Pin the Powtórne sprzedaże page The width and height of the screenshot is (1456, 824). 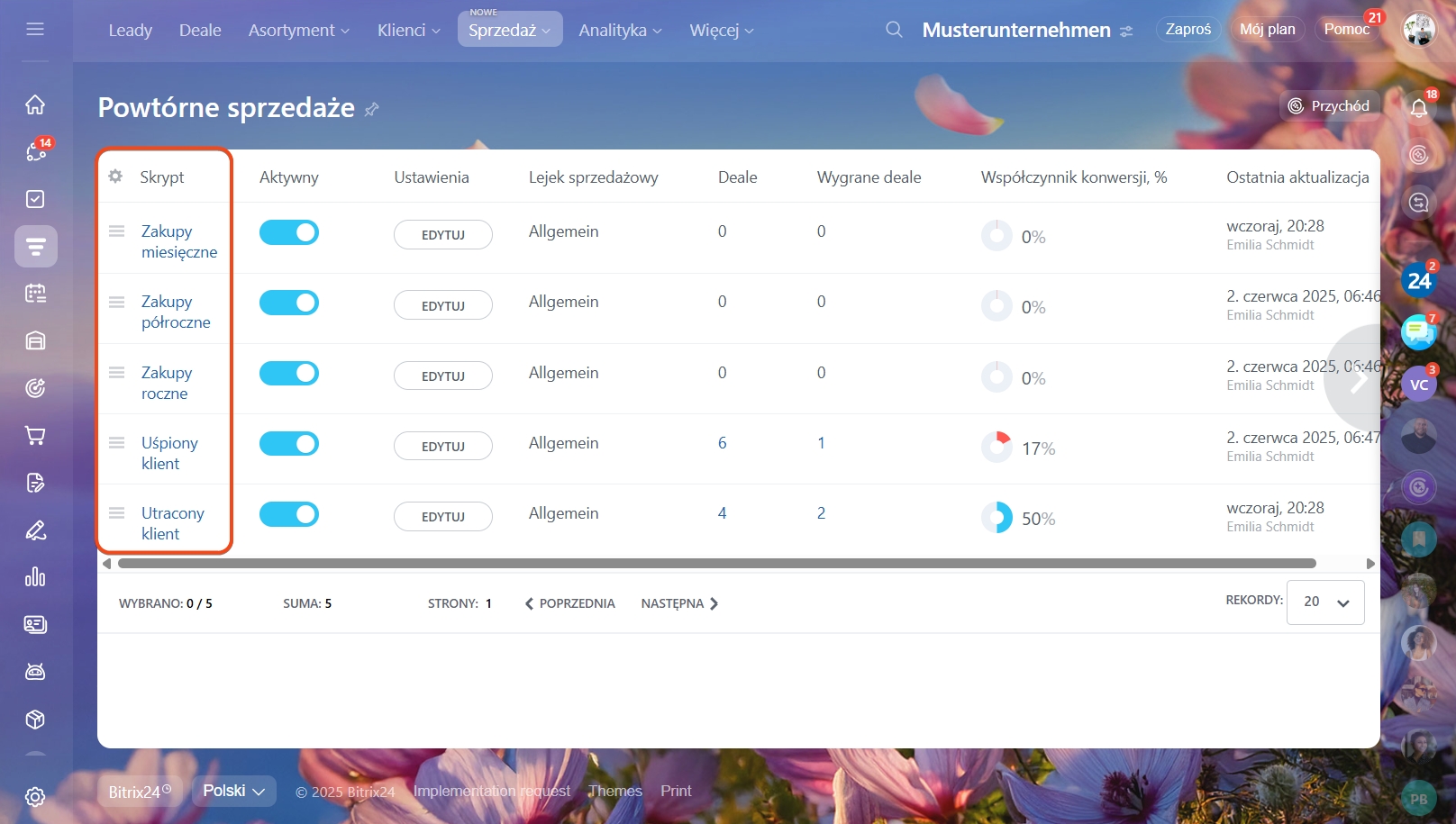[x=371, y=110]
